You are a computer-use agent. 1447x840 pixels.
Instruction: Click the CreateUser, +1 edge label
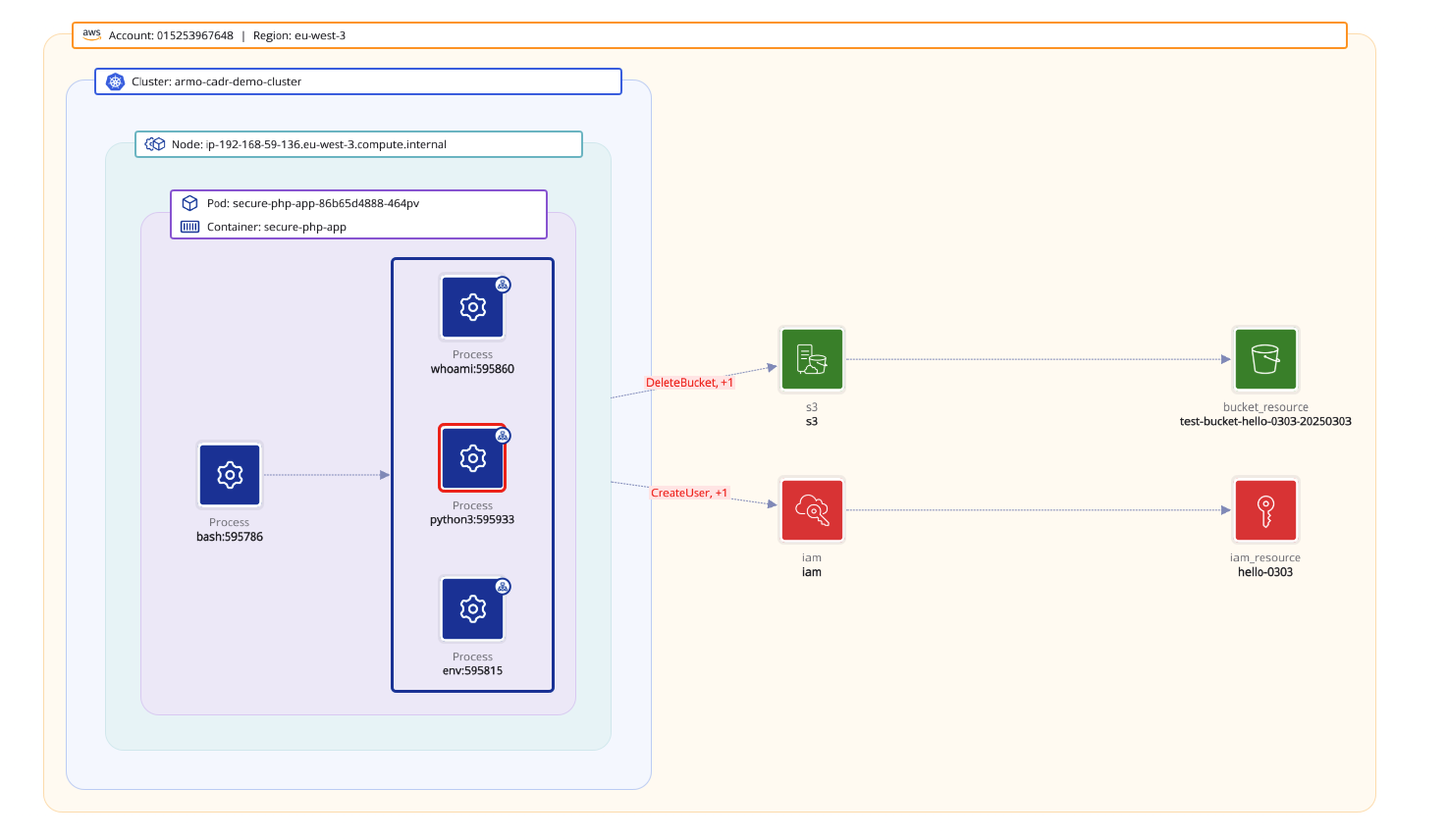[689, 493]
